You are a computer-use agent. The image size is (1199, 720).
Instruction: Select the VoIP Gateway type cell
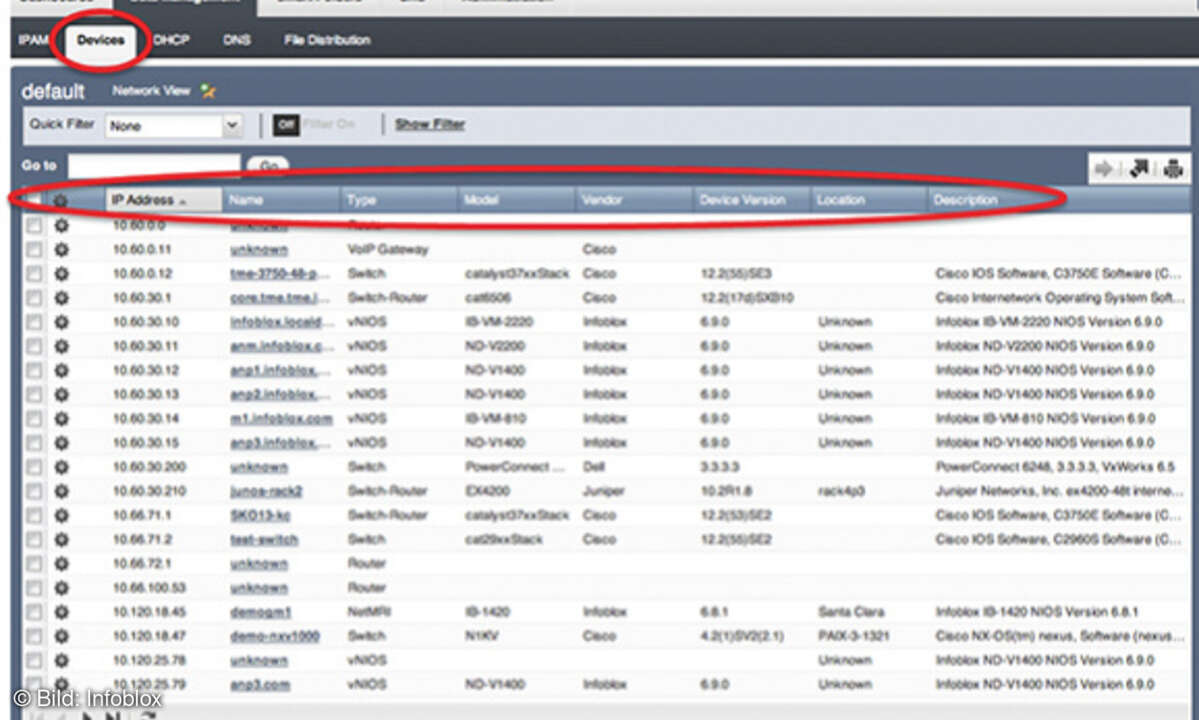388,249
